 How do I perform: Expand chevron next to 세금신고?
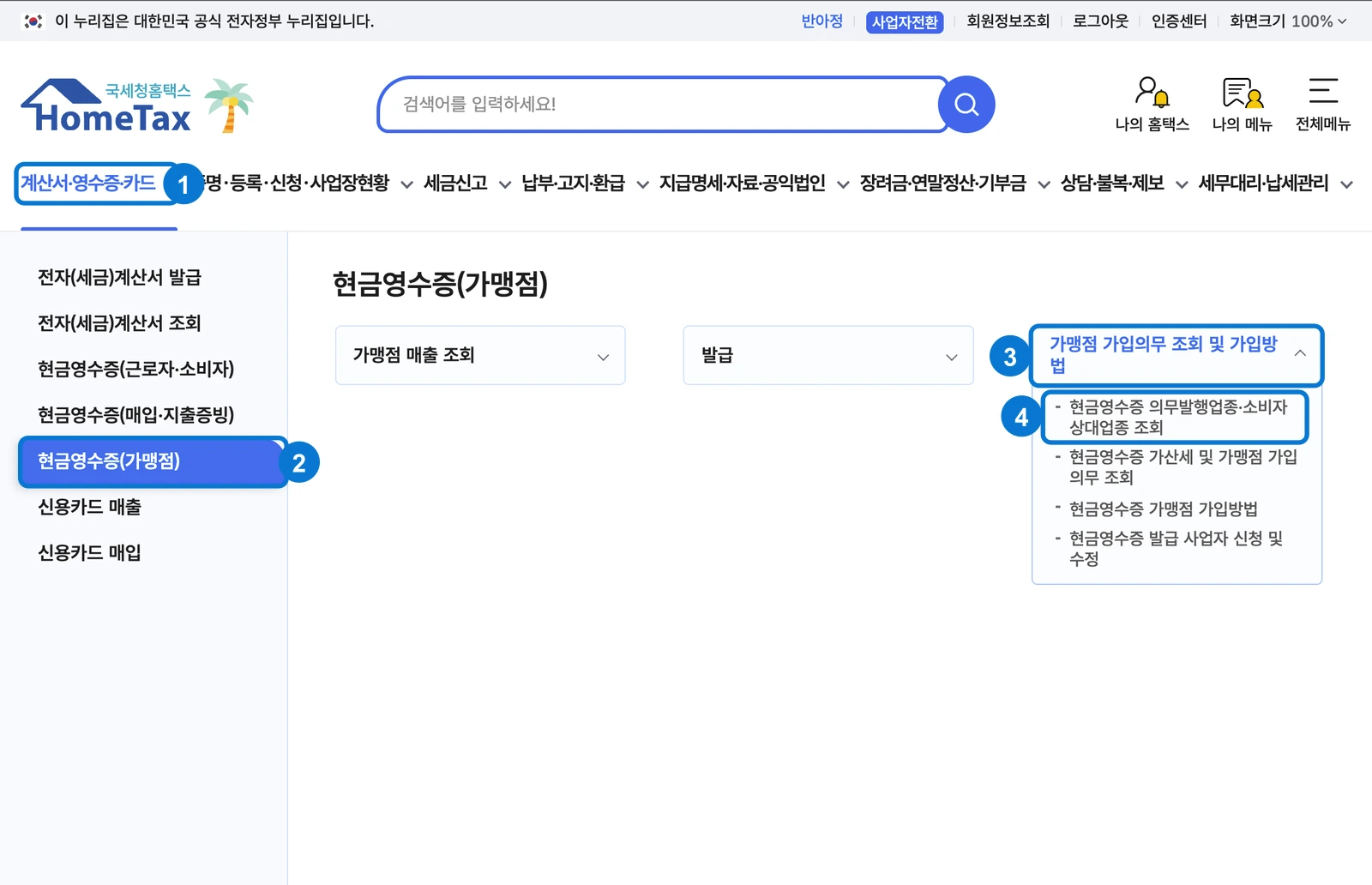505,184
